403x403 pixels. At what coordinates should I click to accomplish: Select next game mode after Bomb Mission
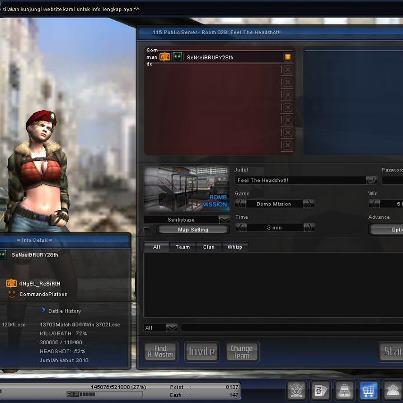[x=309, y=203]
